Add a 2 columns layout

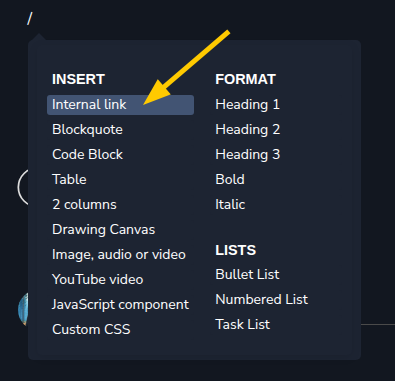coord(84,205)
